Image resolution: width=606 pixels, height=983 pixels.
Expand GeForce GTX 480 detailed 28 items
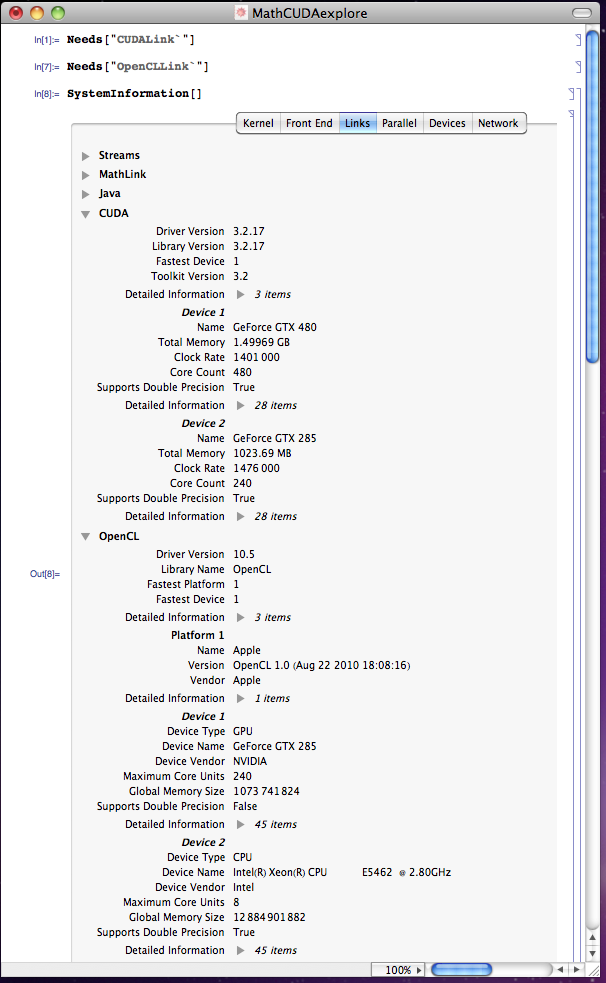(241, 406)
